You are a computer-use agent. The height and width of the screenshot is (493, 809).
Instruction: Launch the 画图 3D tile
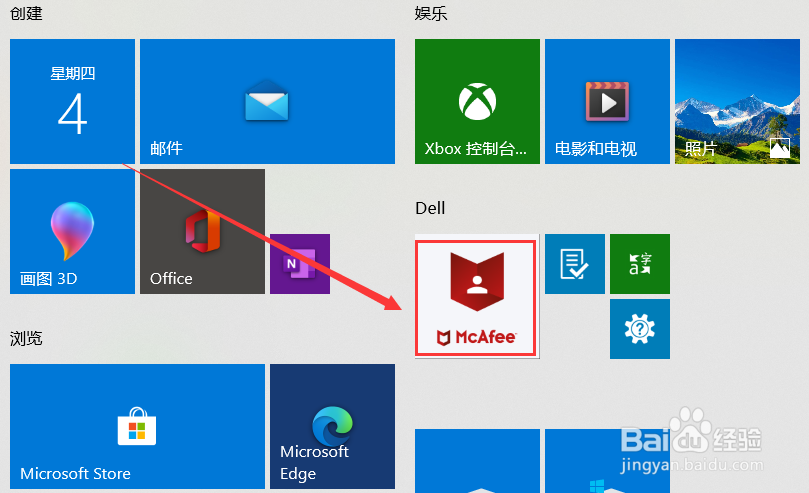tap(72, 232)
